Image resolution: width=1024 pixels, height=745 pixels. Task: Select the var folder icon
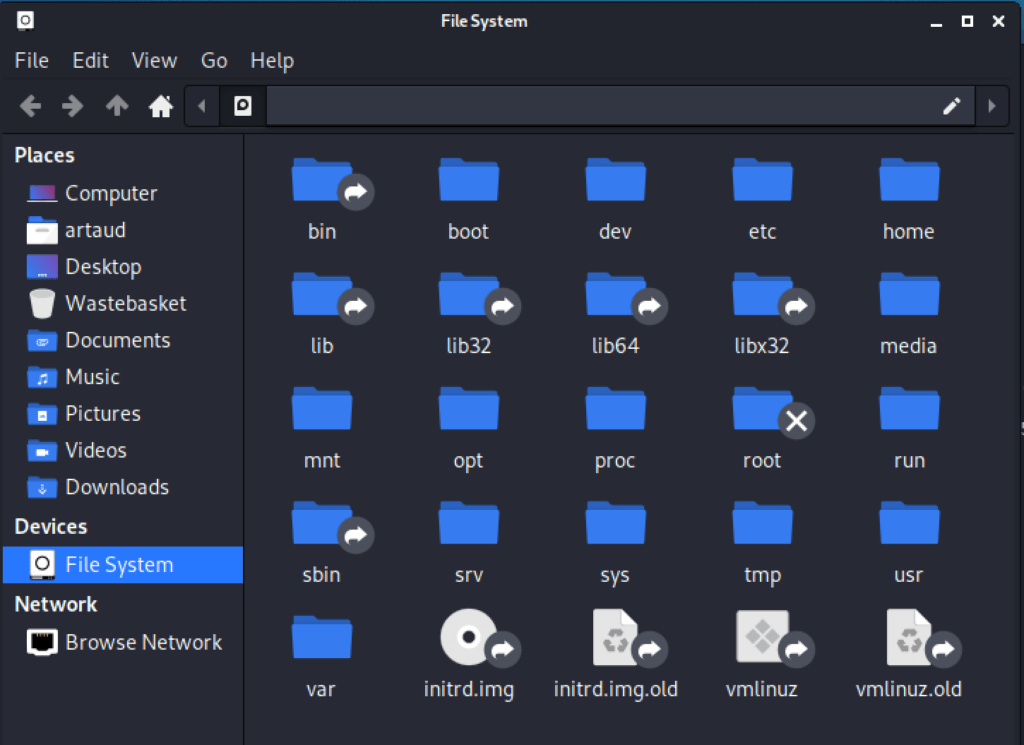coord(322,637)
